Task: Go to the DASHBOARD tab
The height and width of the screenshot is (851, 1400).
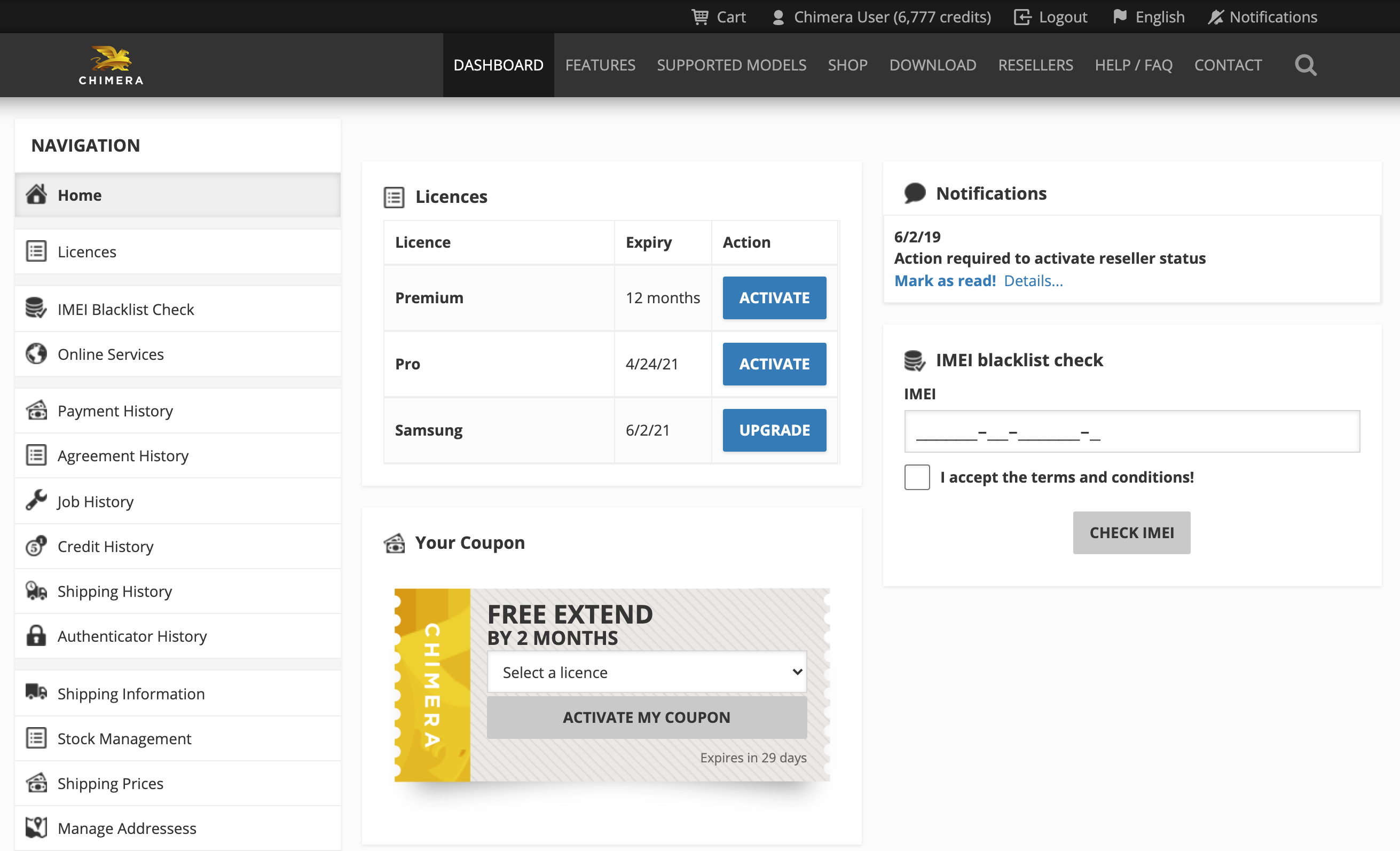Action: [x=498, y=65]
